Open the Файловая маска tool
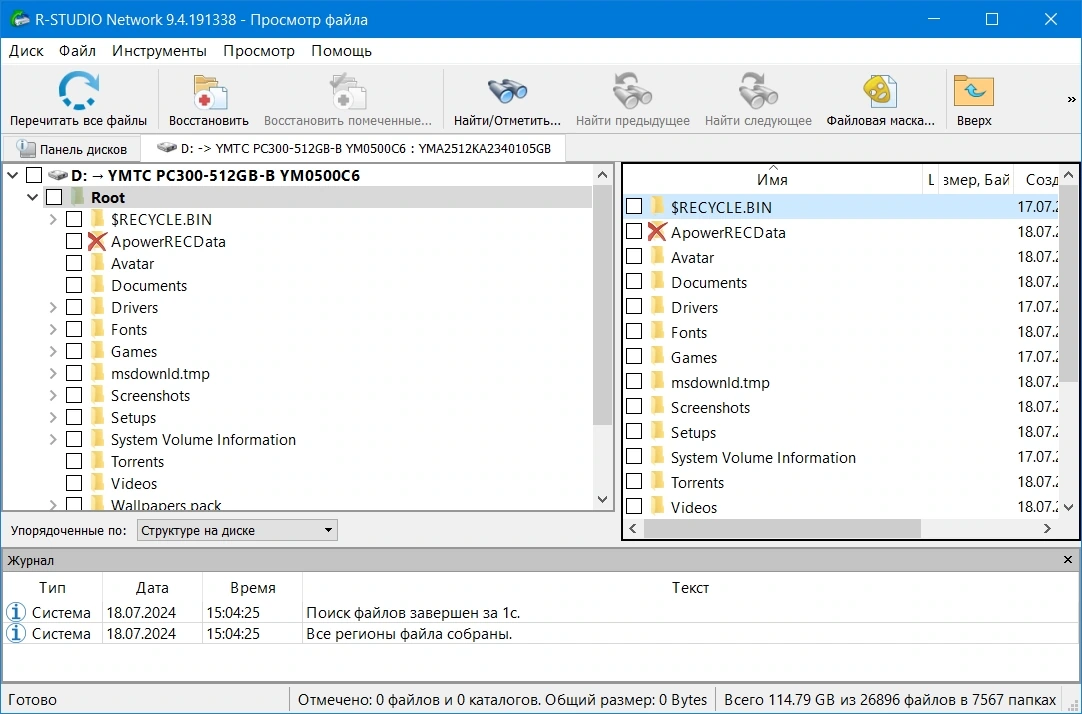 (880, 91)
